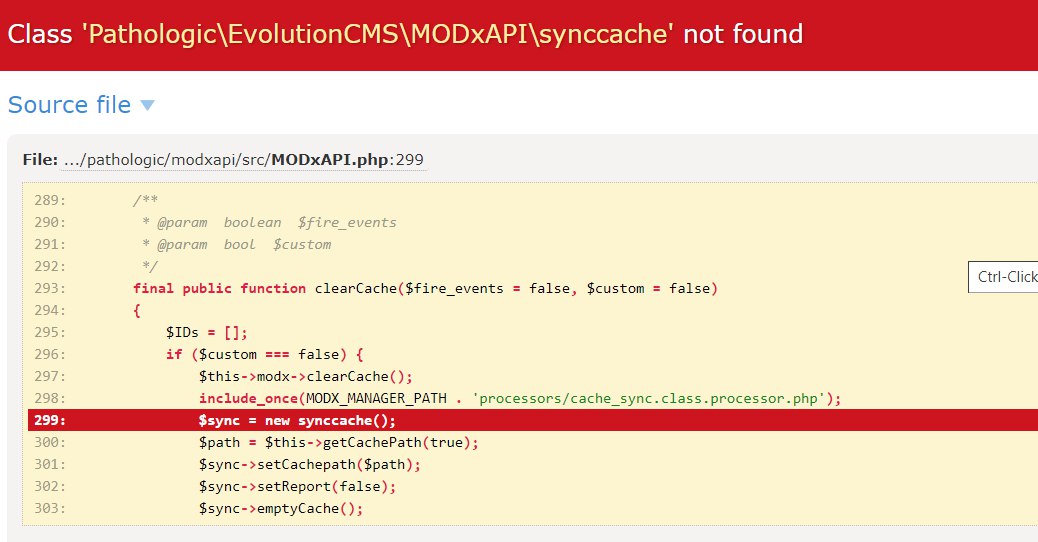The width and height of the screenshot is (1038, 542).
Task: Click the class not found error title
Action: tap(405, 34)
